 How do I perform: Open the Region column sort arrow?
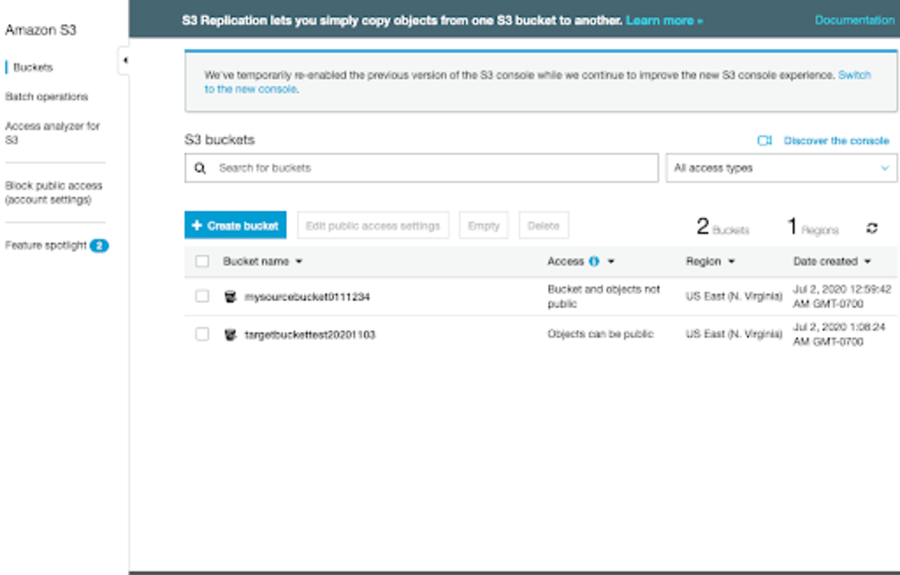(732, 262)
